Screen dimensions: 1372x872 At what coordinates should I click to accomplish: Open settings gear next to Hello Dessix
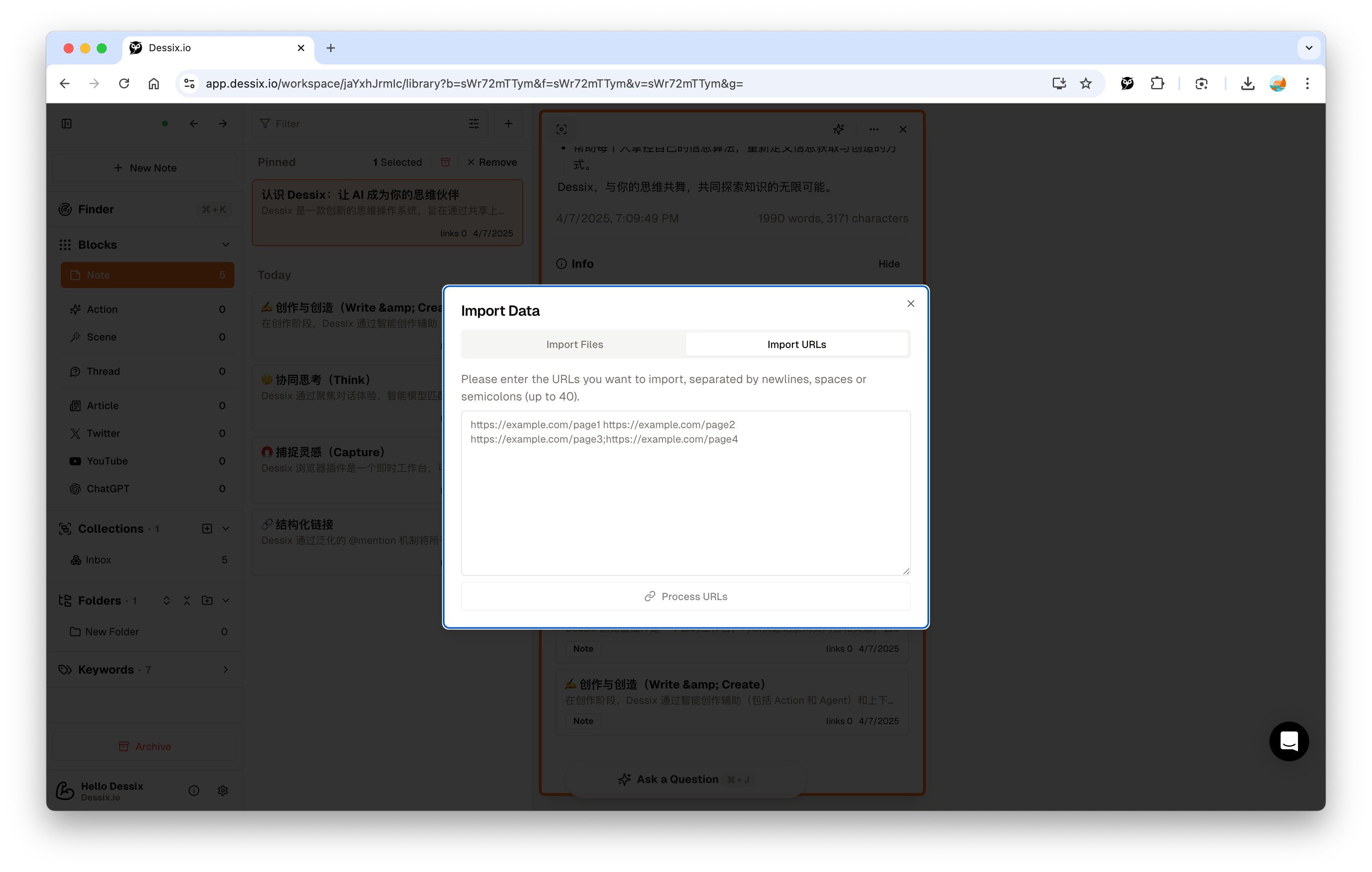point(223,791)
